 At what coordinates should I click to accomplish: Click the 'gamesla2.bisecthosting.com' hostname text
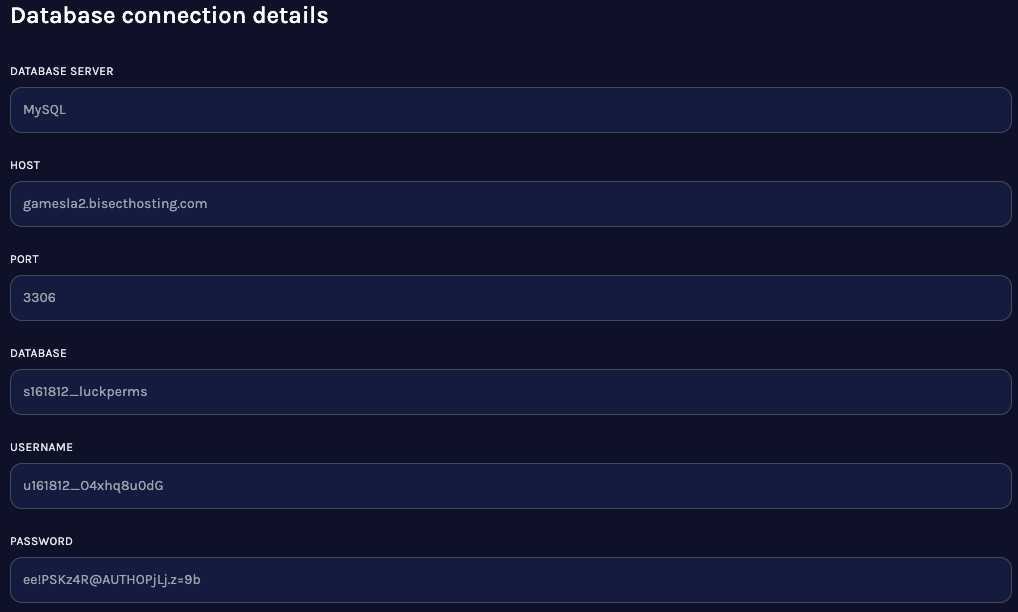(x=115, y=204)
